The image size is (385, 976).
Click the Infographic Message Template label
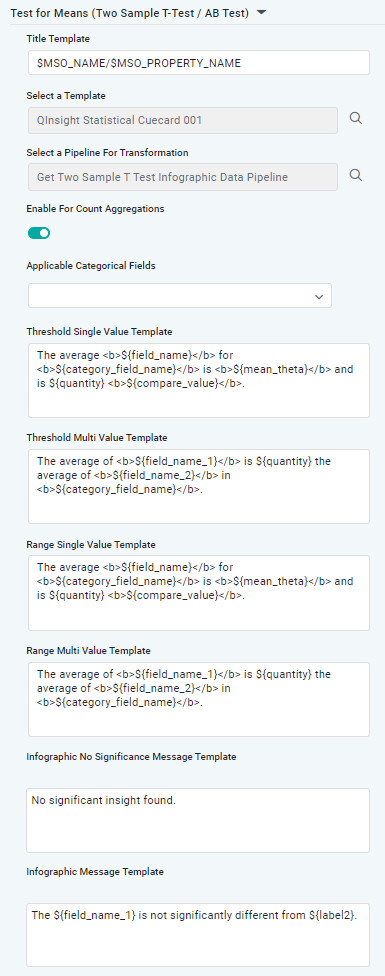tap(95, 872)
